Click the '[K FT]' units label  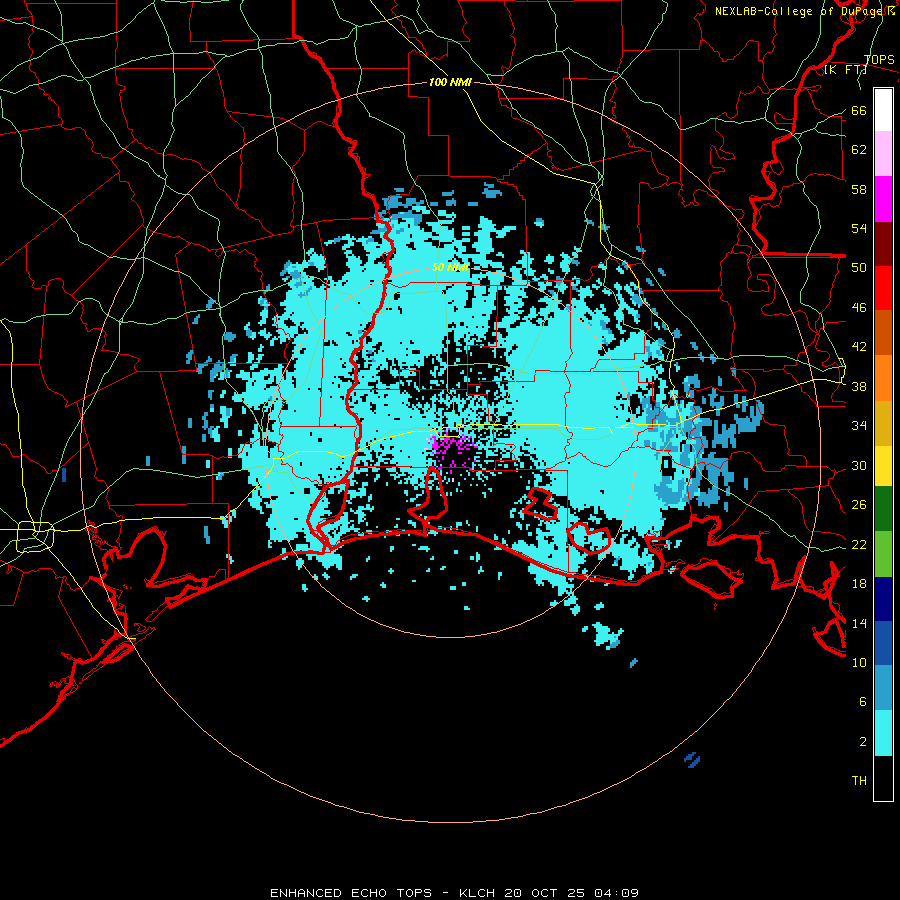tap(845, 70)
